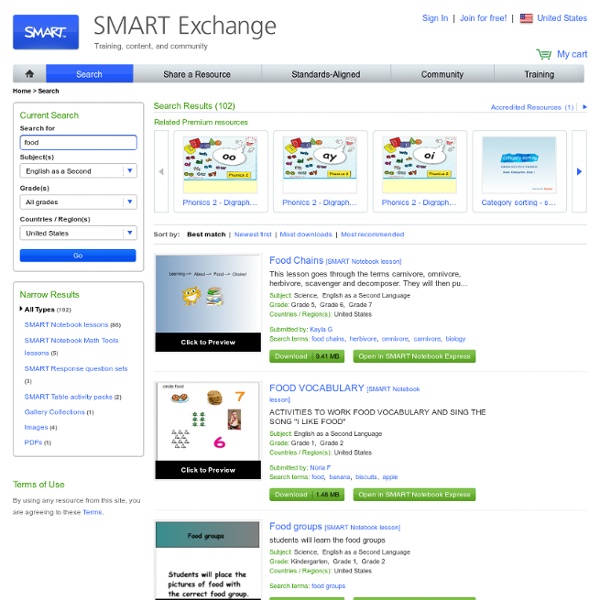Select the Search tab
The image size is (600, 600).
[90, 73]
